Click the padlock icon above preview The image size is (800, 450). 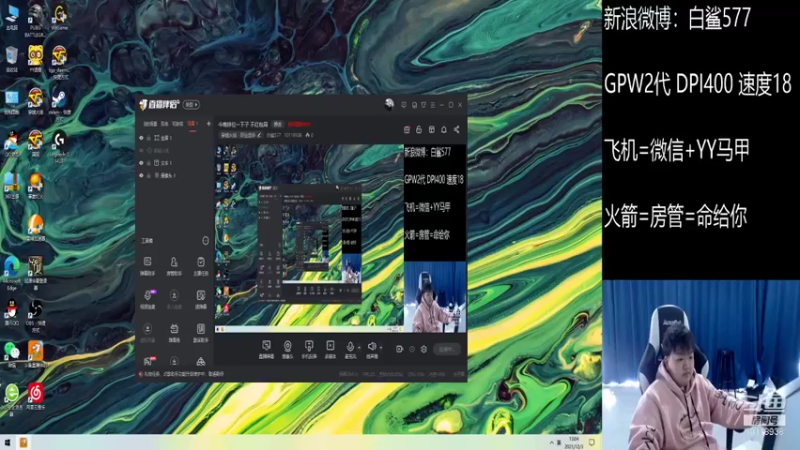point(419,130)
